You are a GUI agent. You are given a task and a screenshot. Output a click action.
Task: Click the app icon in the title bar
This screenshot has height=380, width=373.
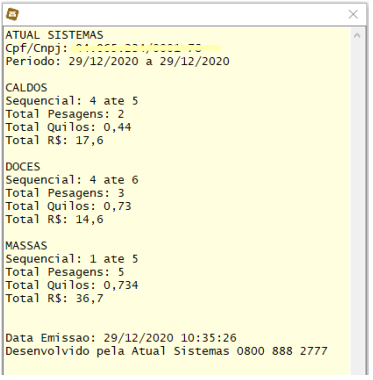(x=12, y=14)
